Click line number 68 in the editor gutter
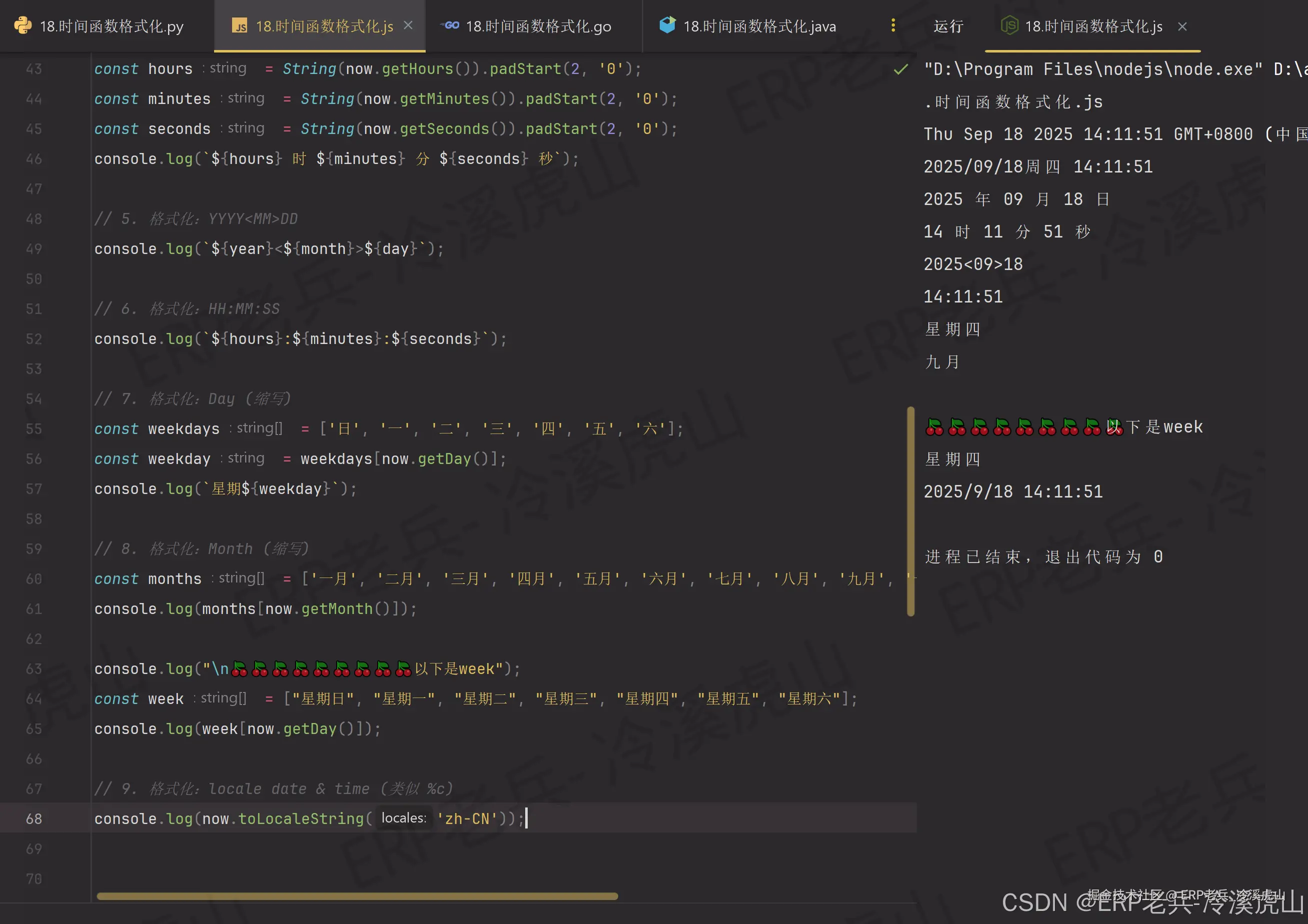This screenshot has height=924, width=1308. (34, 818)
